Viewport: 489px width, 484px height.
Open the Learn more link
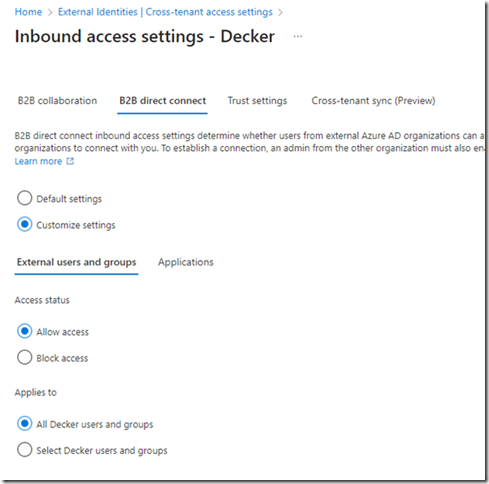[38, 161]
